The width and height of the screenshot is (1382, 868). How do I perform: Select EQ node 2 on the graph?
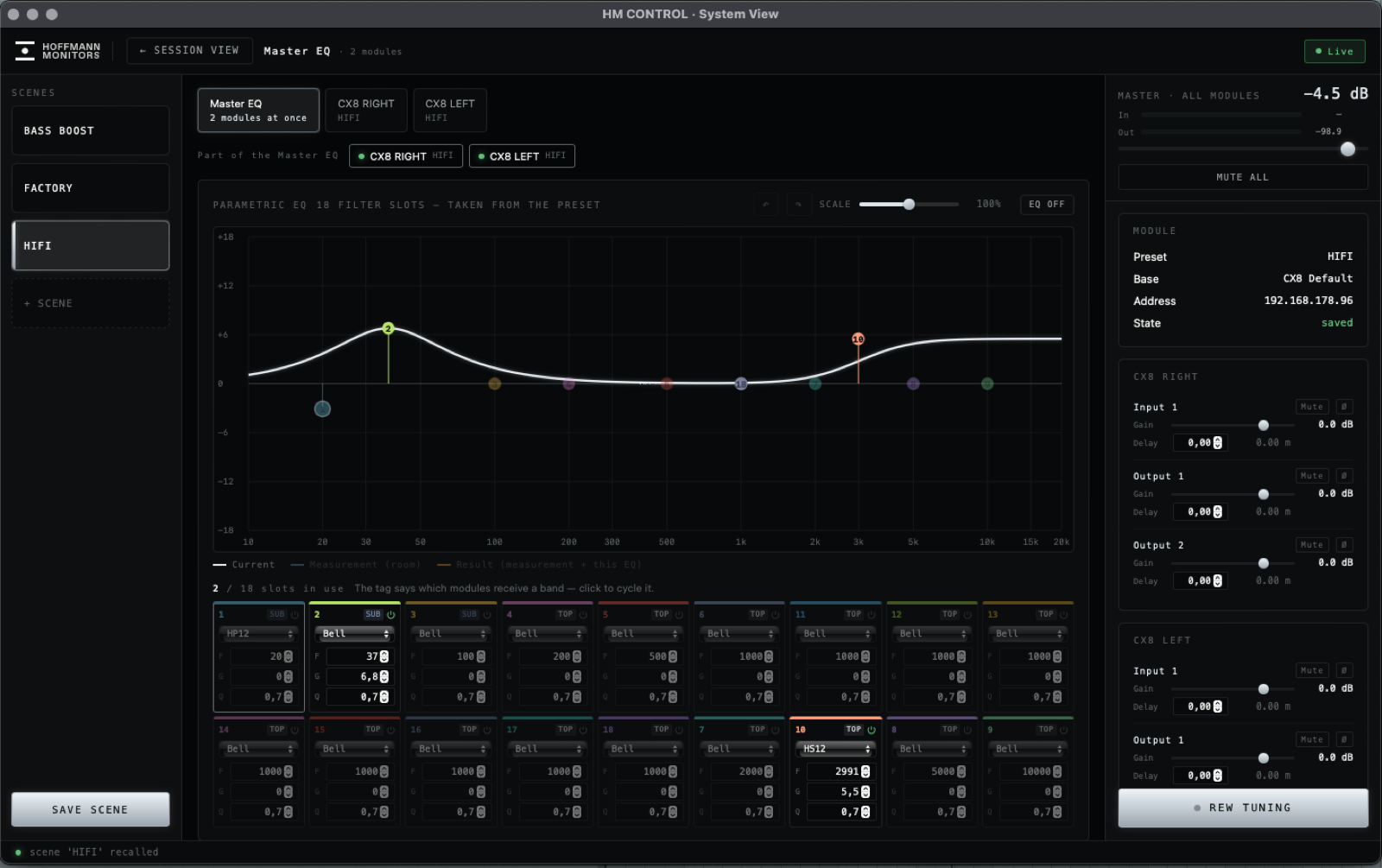tap(388, 328)
